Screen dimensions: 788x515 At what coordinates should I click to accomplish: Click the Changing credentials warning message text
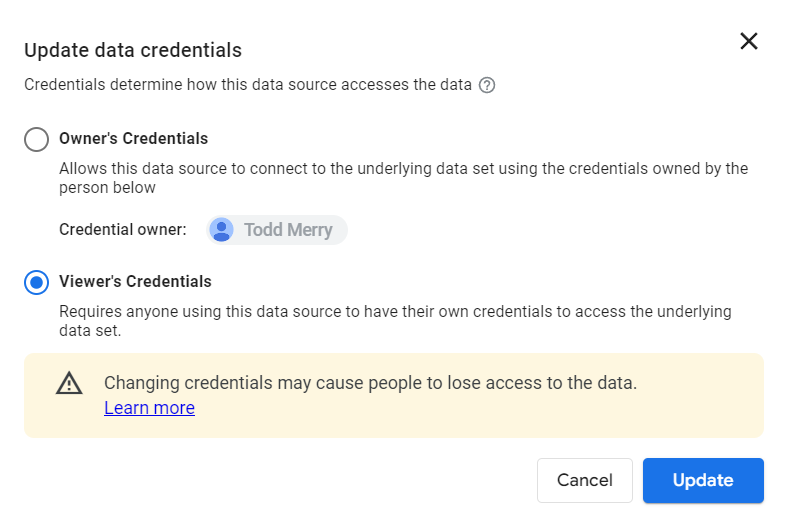370,383
